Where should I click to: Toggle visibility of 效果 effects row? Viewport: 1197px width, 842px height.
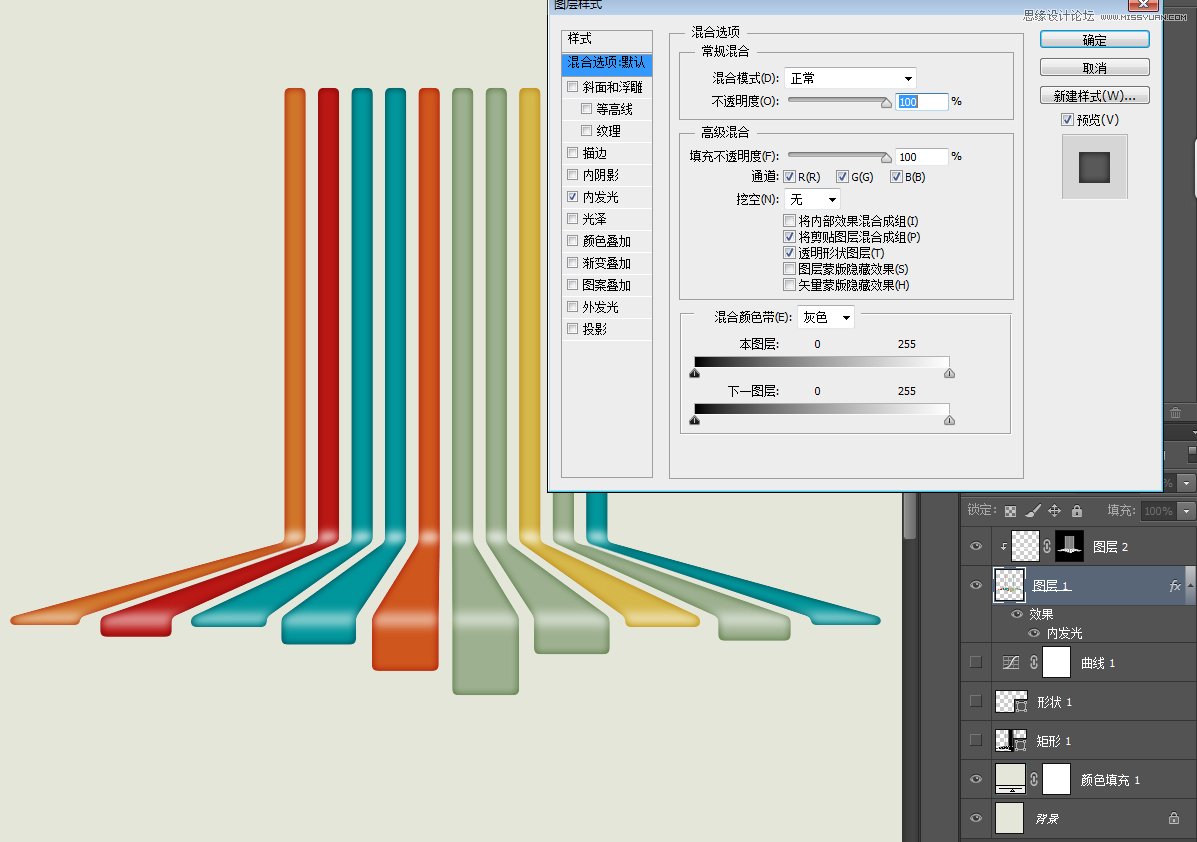click(1017, 614)
